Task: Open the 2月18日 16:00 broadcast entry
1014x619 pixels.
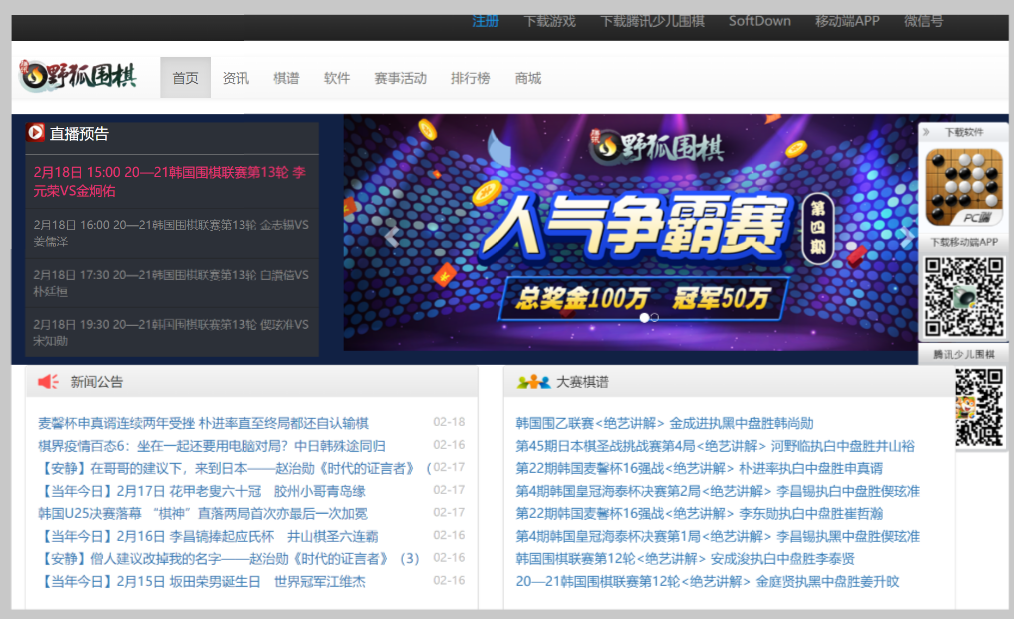Action: [x=172, y=233]
